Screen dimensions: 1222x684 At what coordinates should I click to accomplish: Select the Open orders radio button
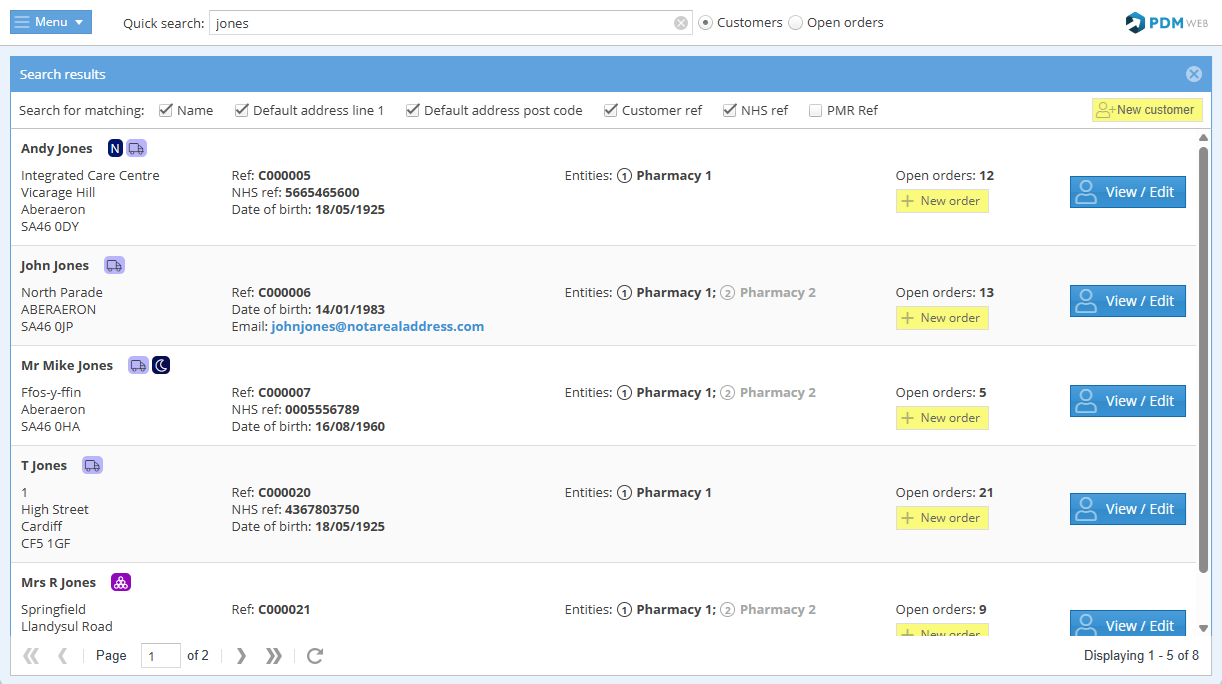[796, 23]
